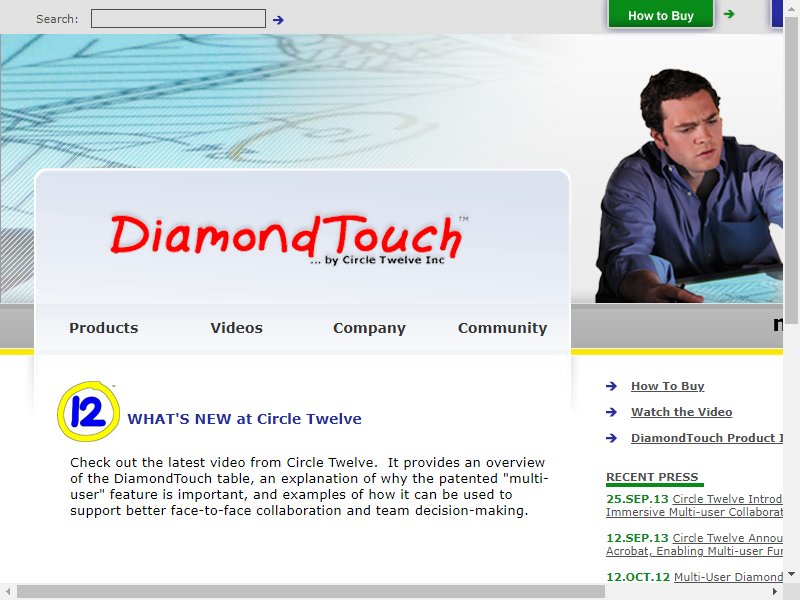
Task: Open the 12.SEP.13 Circle Twelve press release
Action: click(694, 544)
